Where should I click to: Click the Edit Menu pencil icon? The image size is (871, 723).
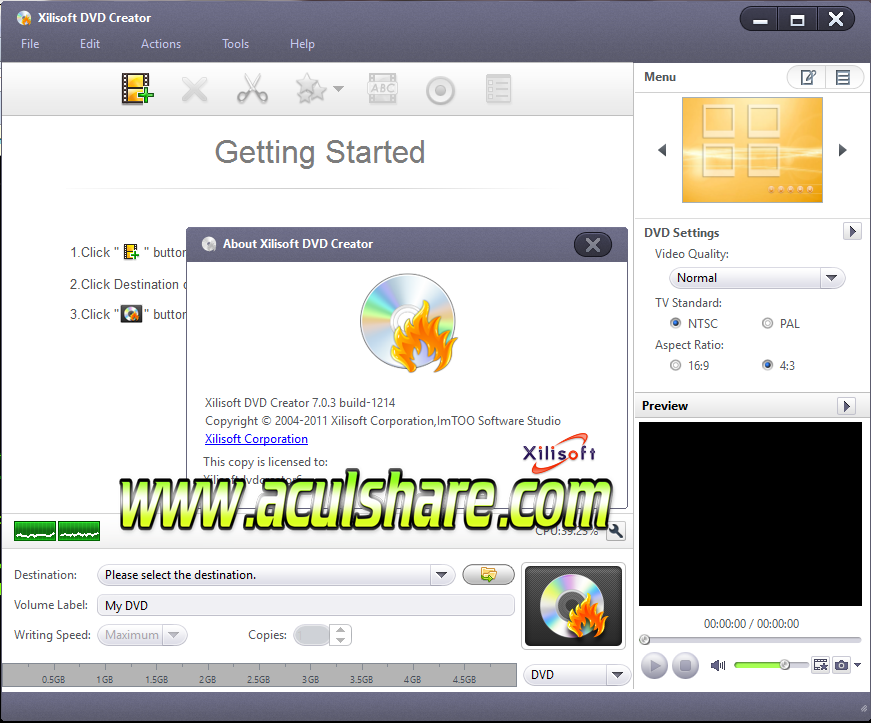(807, 77)
